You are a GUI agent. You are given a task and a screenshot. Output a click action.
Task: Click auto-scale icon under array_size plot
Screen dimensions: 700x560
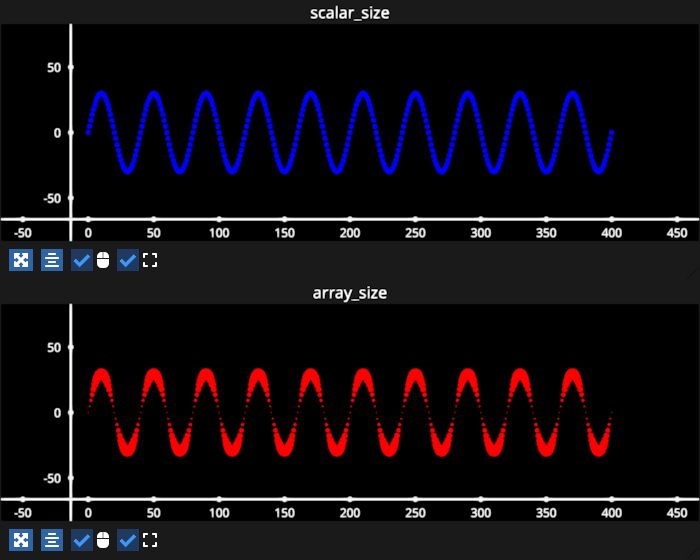tap(21, 541)
